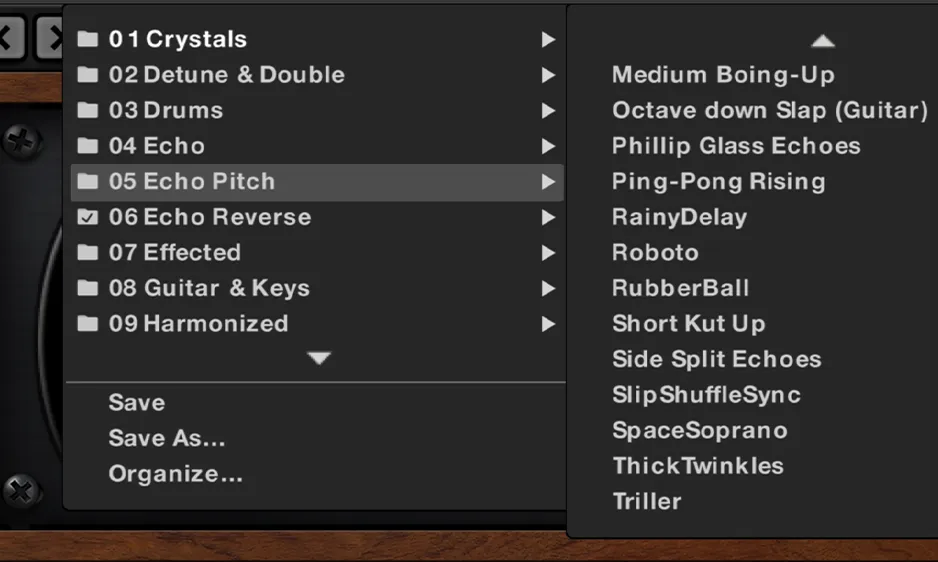Screen dimensions: 938x562
Task: Click the folder icon beside 01 Crystals
Action: (88, 40)
